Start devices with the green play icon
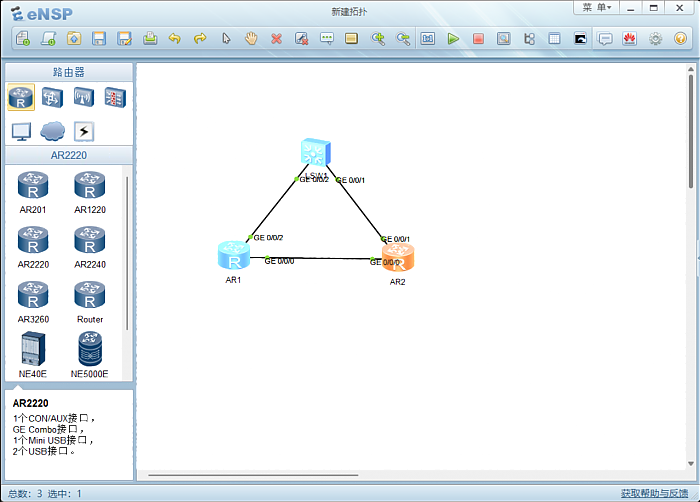Screen dimensions: 700x502 click(453, 39)
